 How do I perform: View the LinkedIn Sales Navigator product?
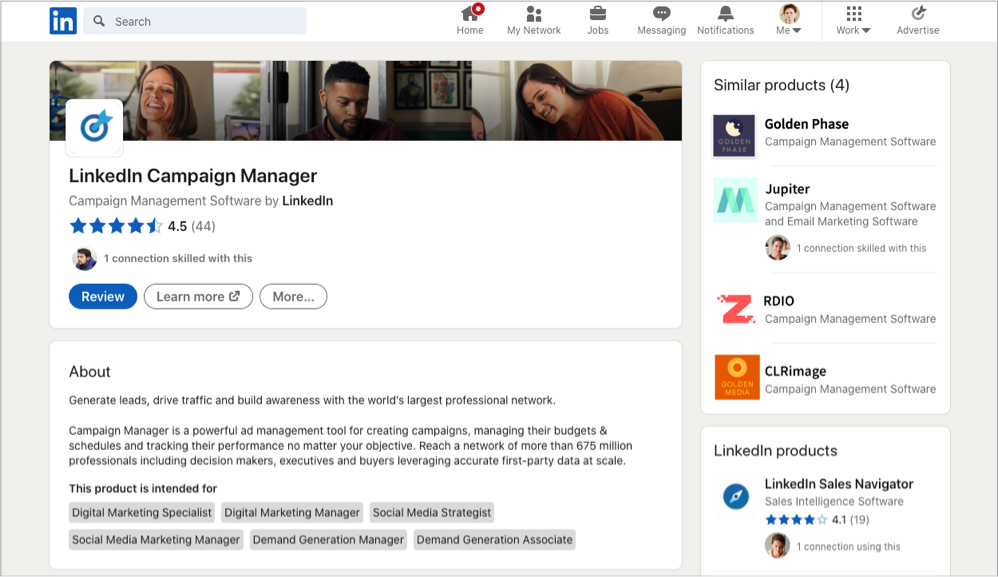(x=838, y=484)
